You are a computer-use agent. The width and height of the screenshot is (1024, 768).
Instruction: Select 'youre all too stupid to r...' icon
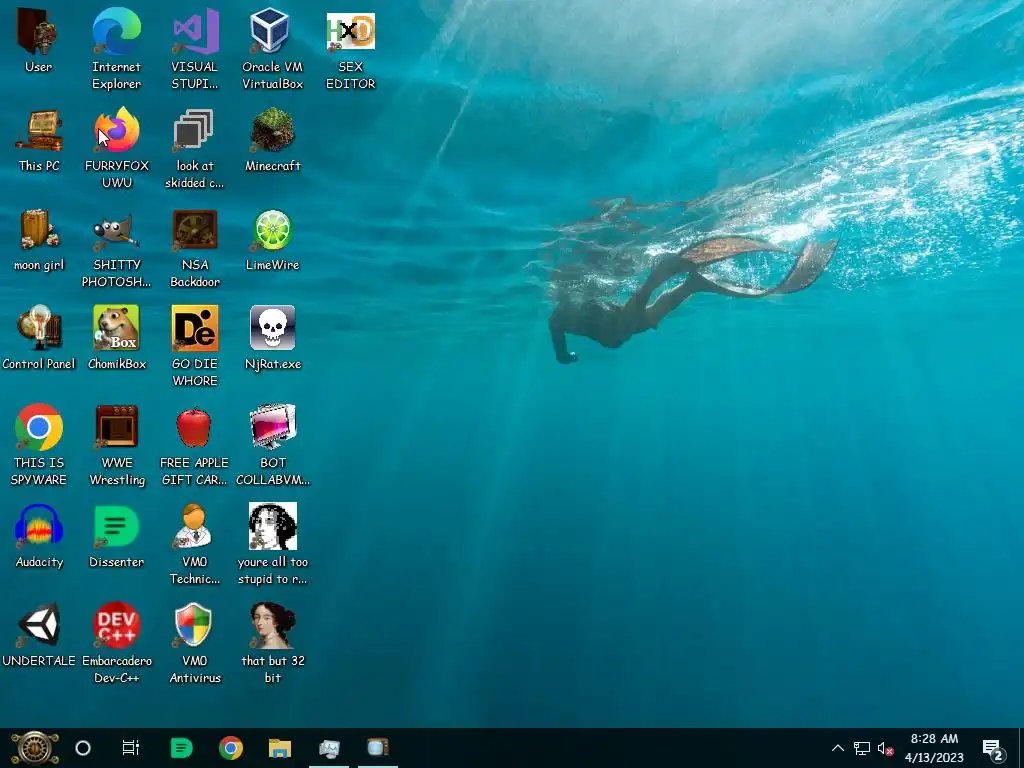272,544
